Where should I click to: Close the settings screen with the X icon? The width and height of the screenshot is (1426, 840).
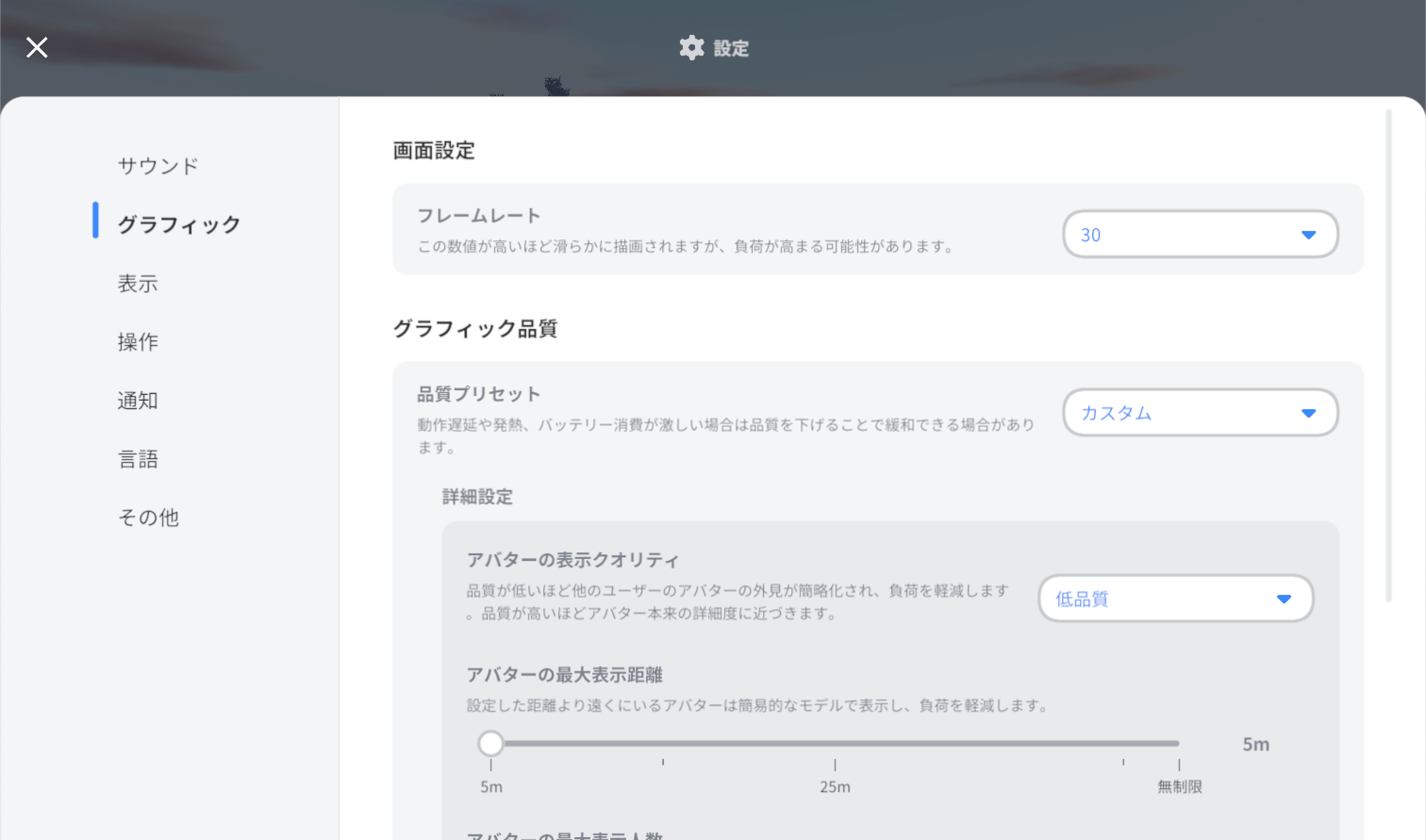(37, 48)
